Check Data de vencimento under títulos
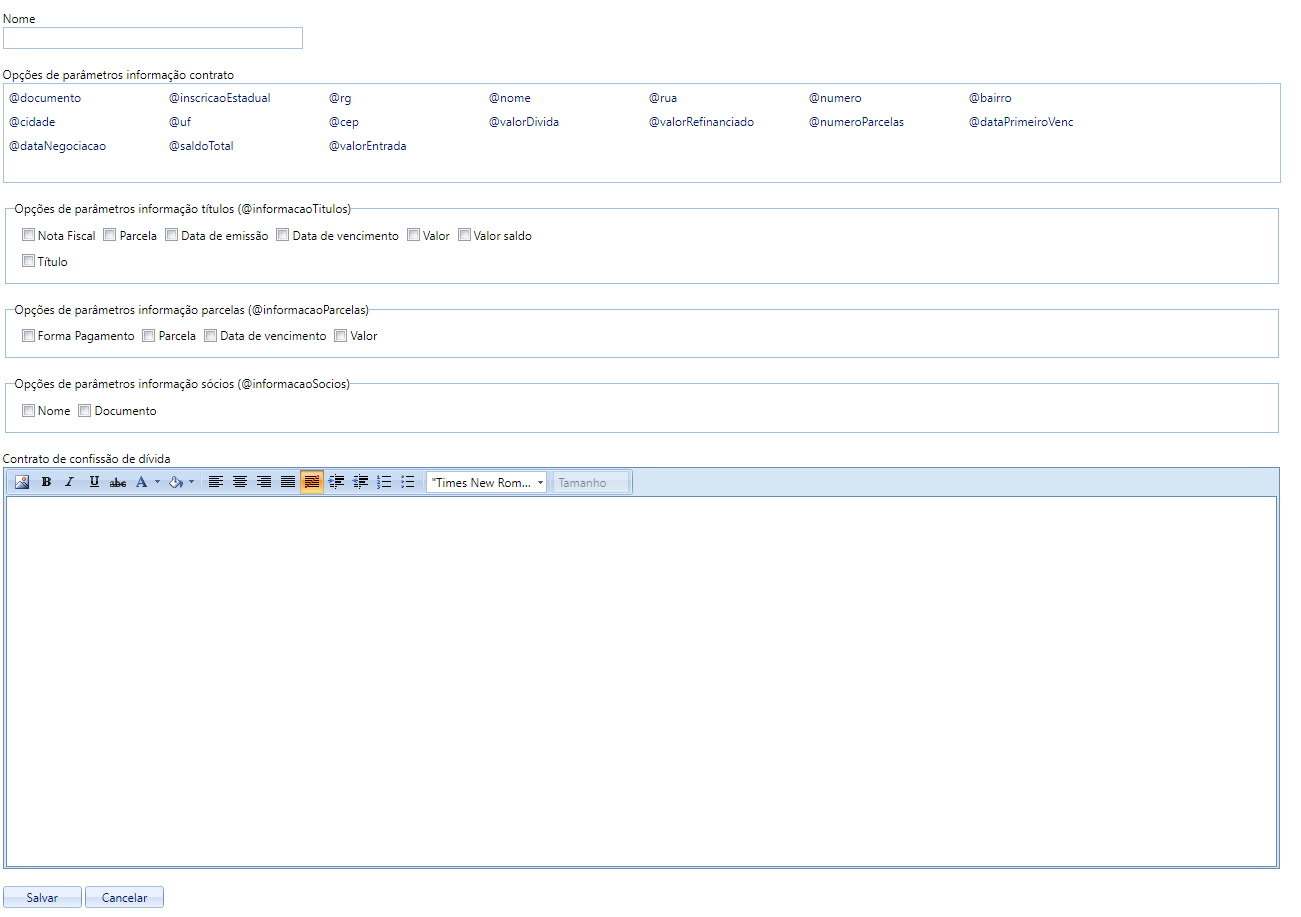 tap(283, 236)
